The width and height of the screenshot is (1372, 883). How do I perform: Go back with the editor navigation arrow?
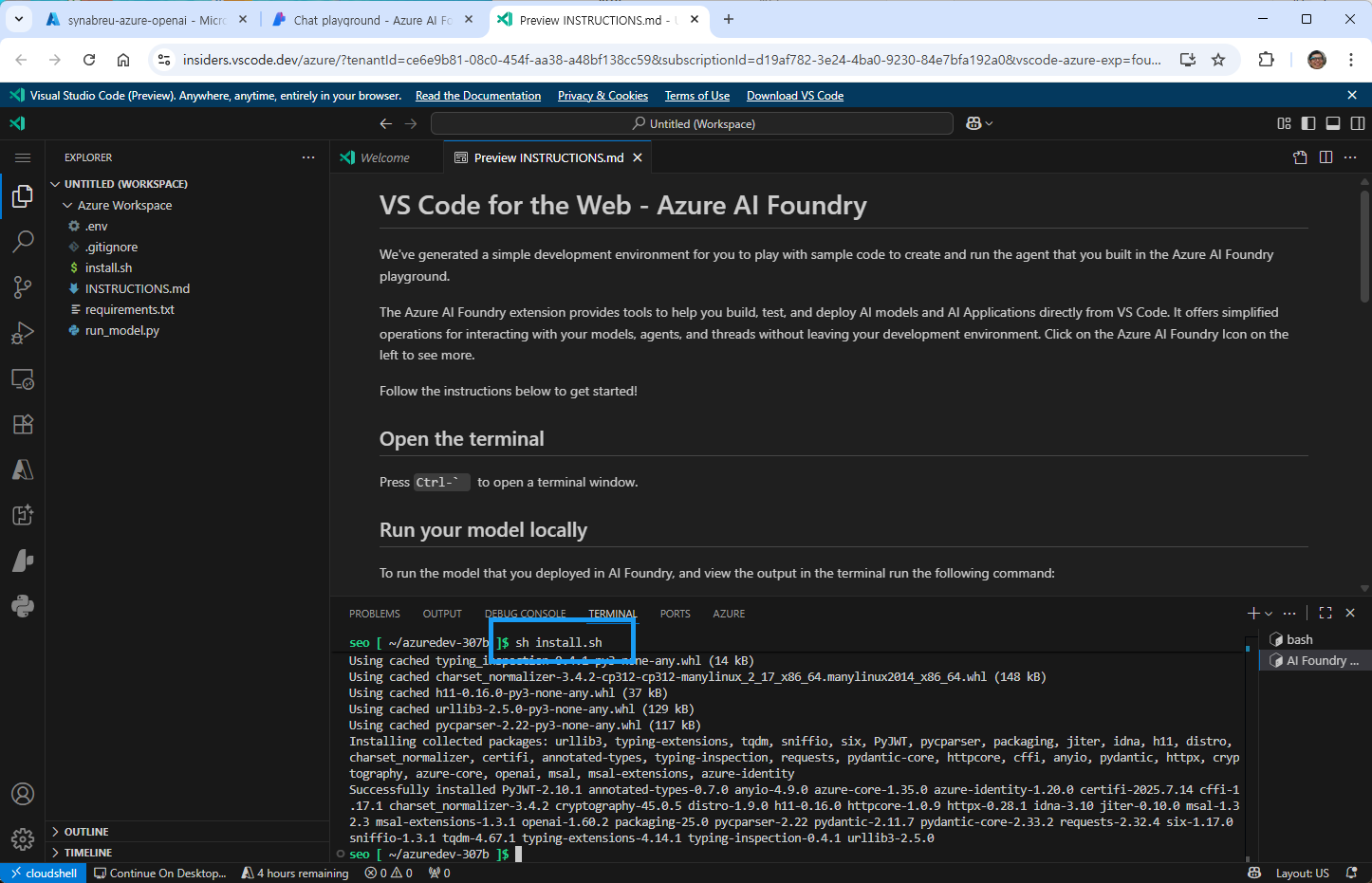[385, 123]
